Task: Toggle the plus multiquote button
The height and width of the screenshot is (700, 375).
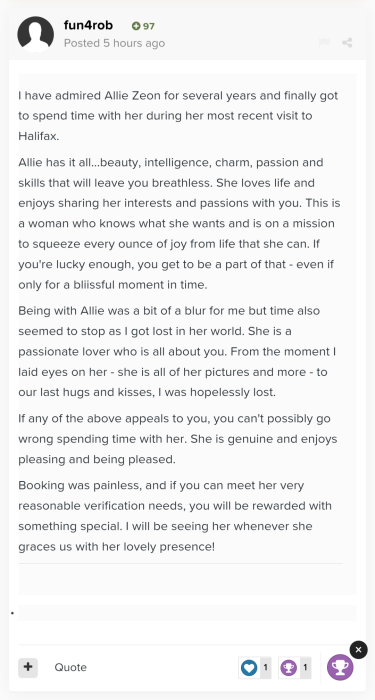Action: click(28, 667)
